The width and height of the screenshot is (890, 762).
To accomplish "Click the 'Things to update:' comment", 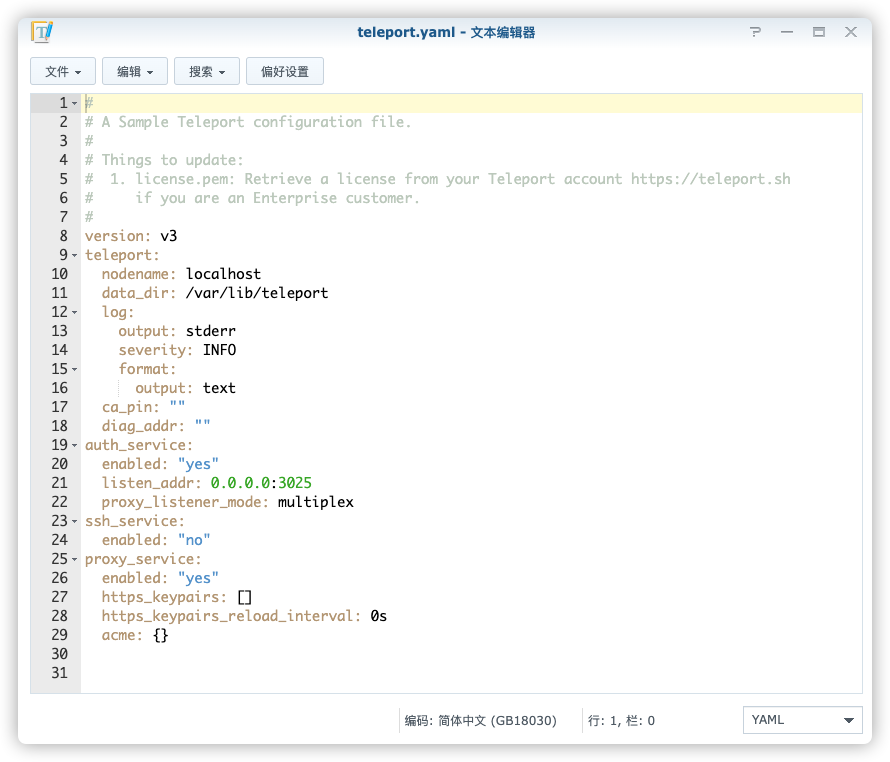I will pyautogui.click(x=173, y=160).
